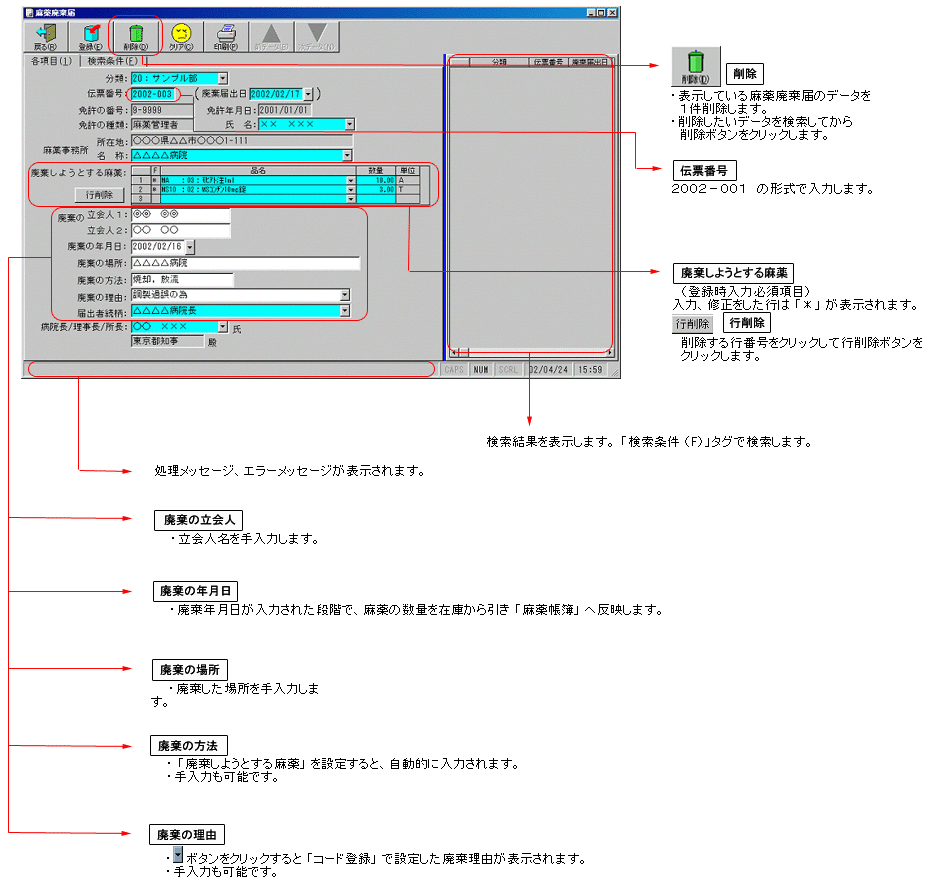Click the right scroll arrow of the results list
This screenshot has width=935, height=883.
tap(609, 352)
